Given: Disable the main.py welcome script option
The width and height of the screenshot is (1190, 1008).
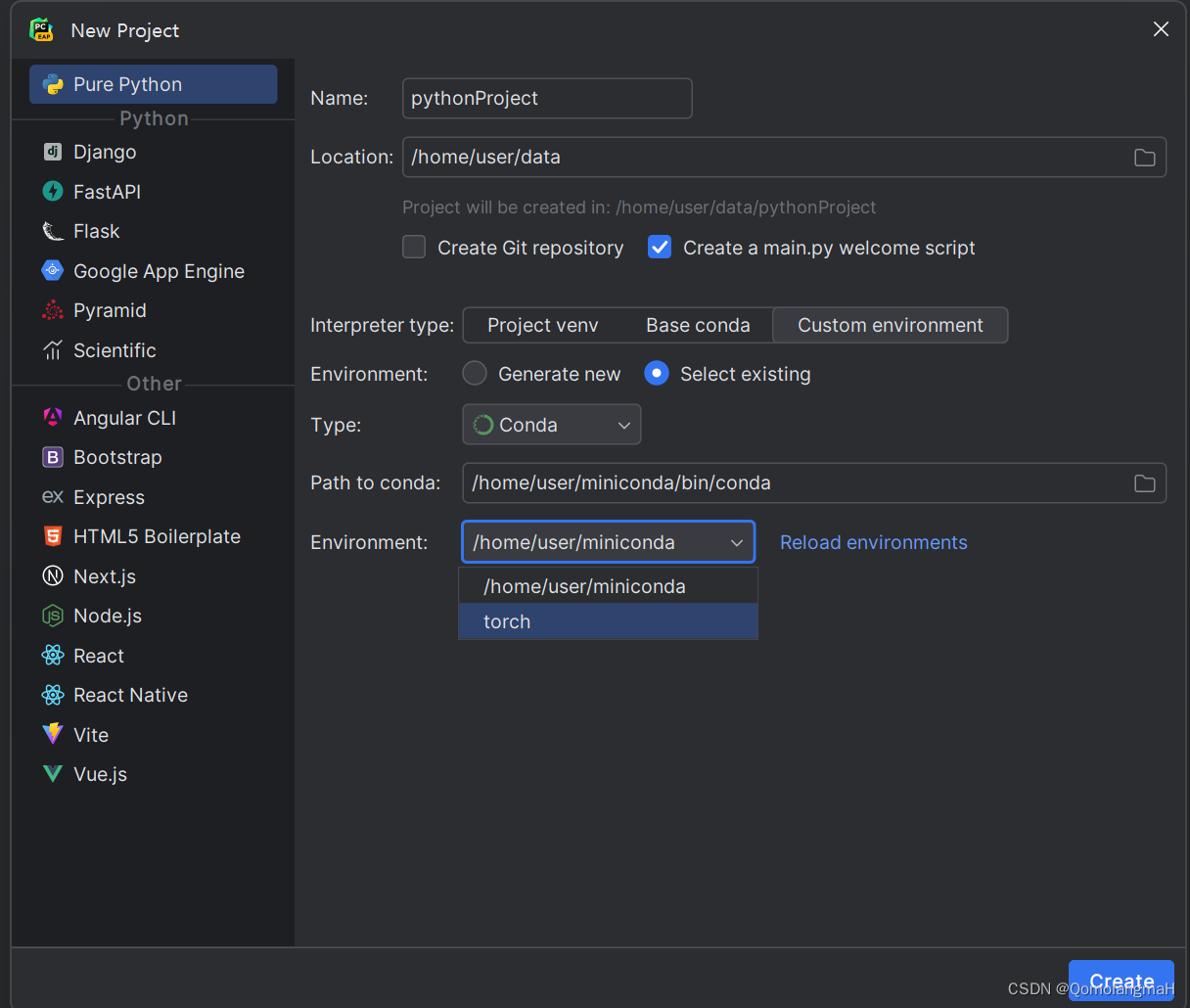Looking at the screenshot, I should tap(659, 247).
